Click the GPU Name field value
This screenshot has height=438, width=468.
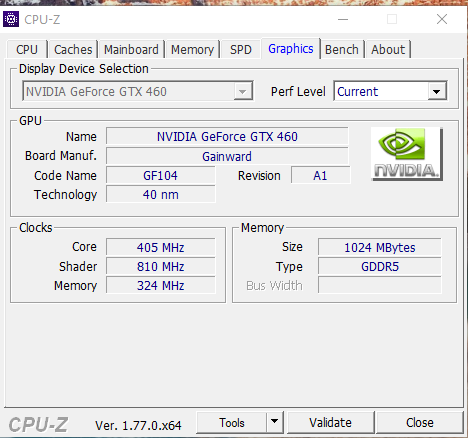click(227, 137)
